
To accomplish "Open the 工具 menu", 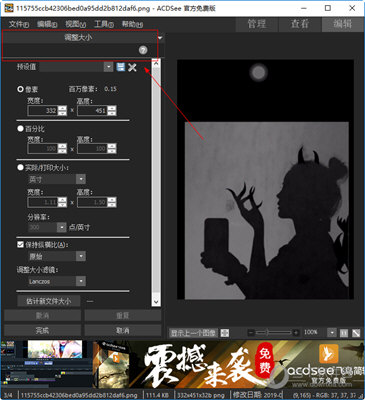I will tap(104, 24).
